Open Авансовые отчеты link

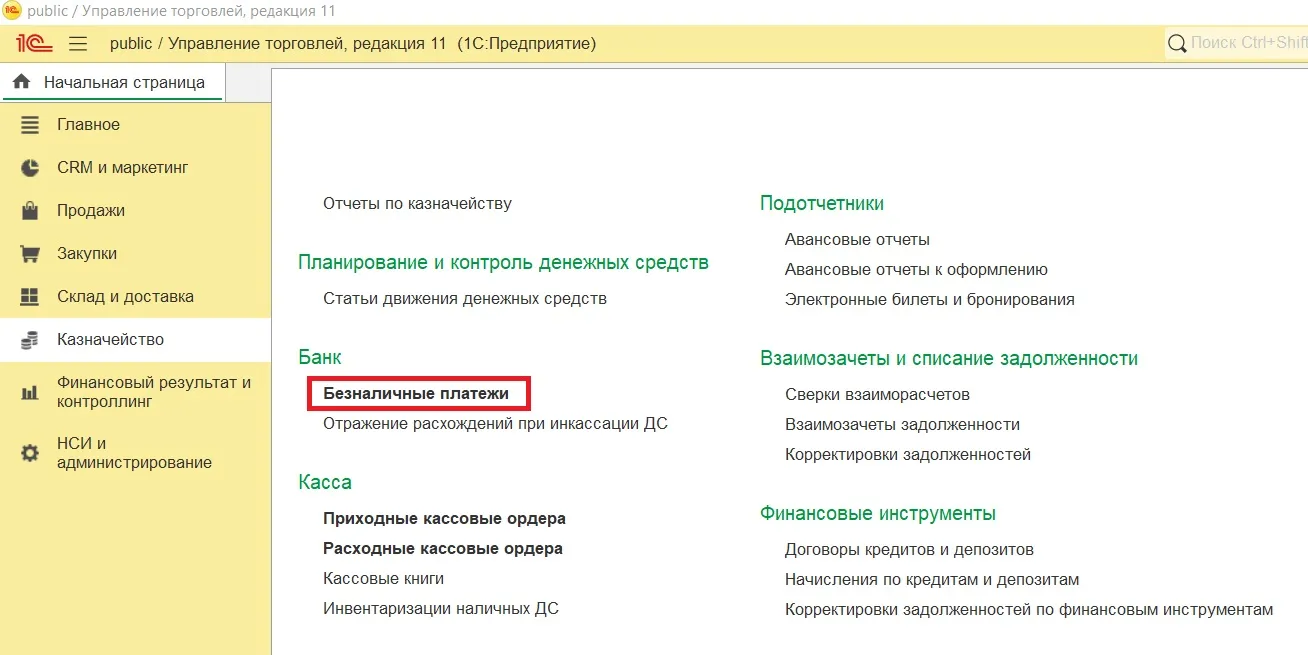pos(857,240)
